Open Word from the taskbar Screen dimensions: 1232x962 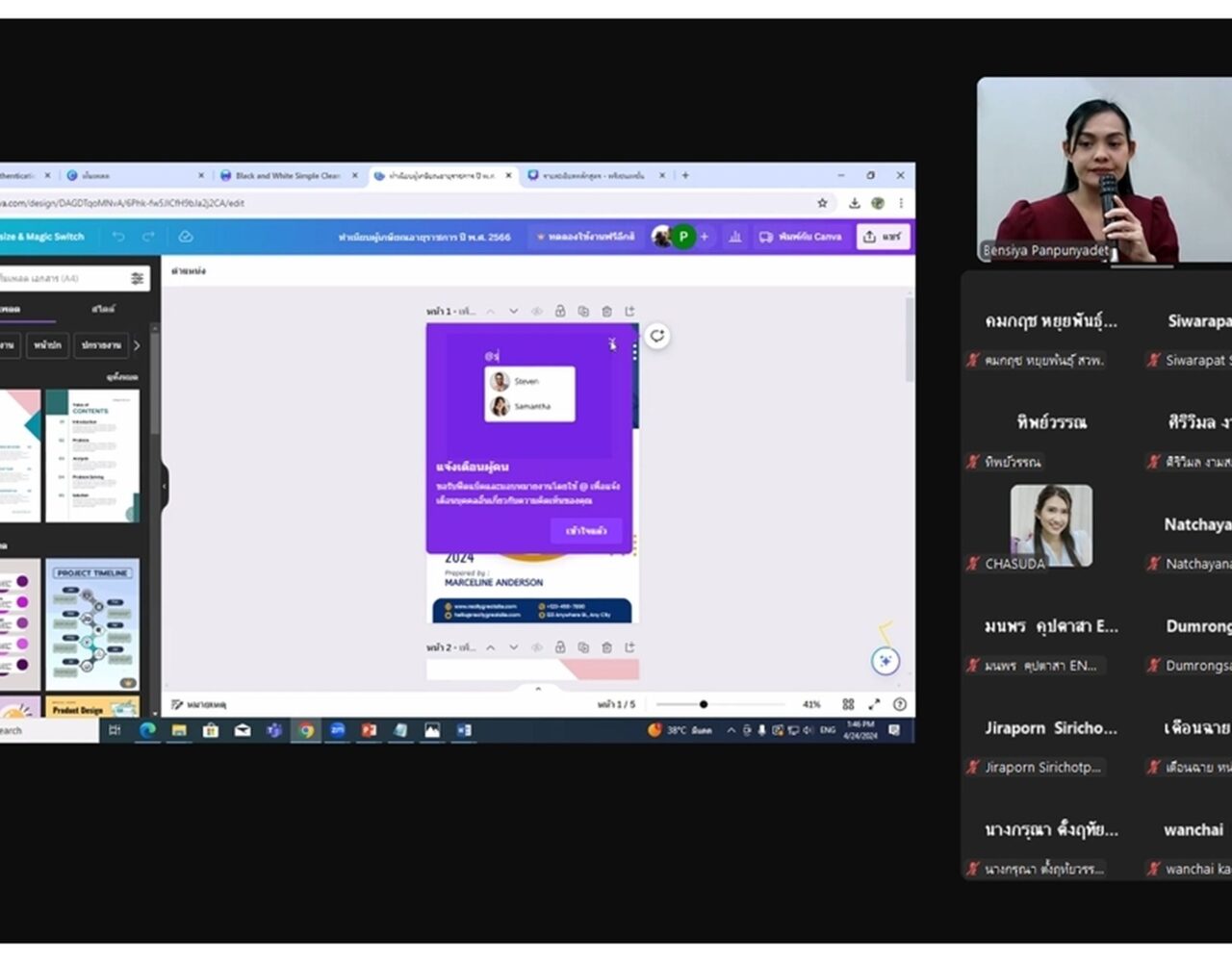(x=464, y=730)
